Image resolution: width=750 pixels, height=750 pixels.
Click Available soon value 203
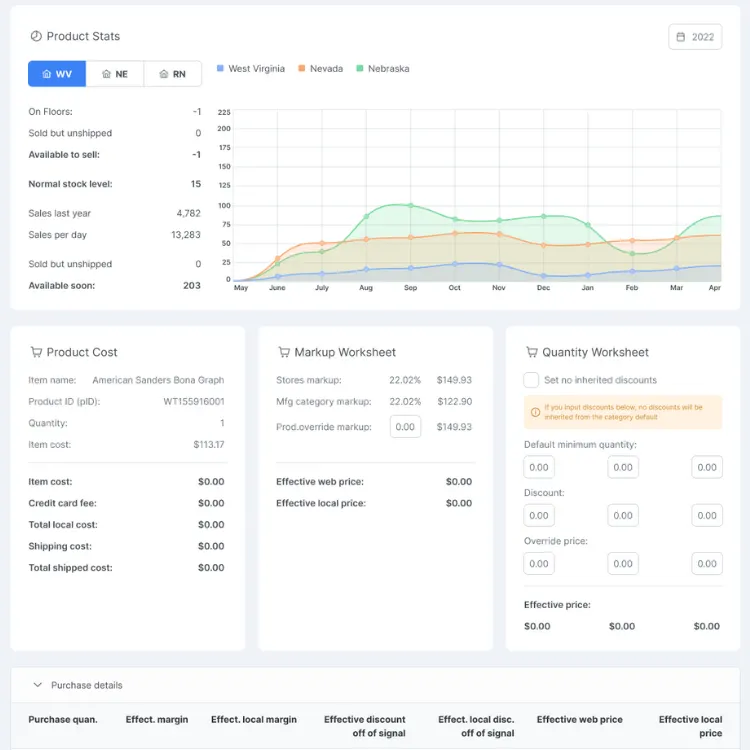click(x=192, y=286)
